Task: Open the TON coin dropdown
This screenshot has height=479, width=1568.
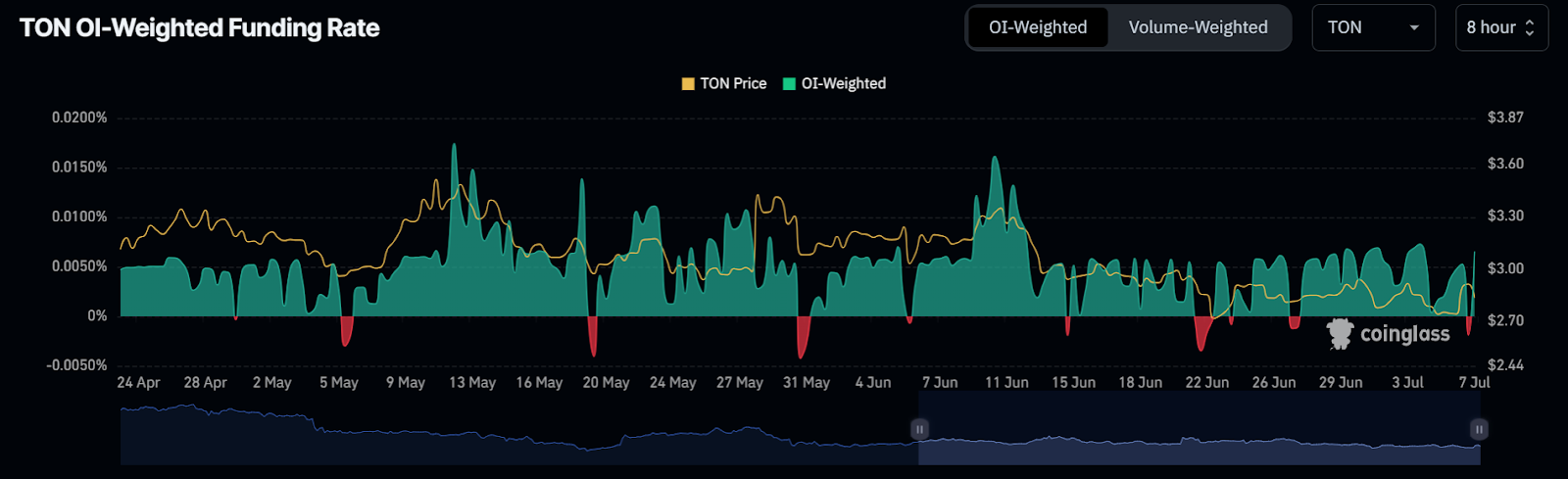Action: [1373, 27]
